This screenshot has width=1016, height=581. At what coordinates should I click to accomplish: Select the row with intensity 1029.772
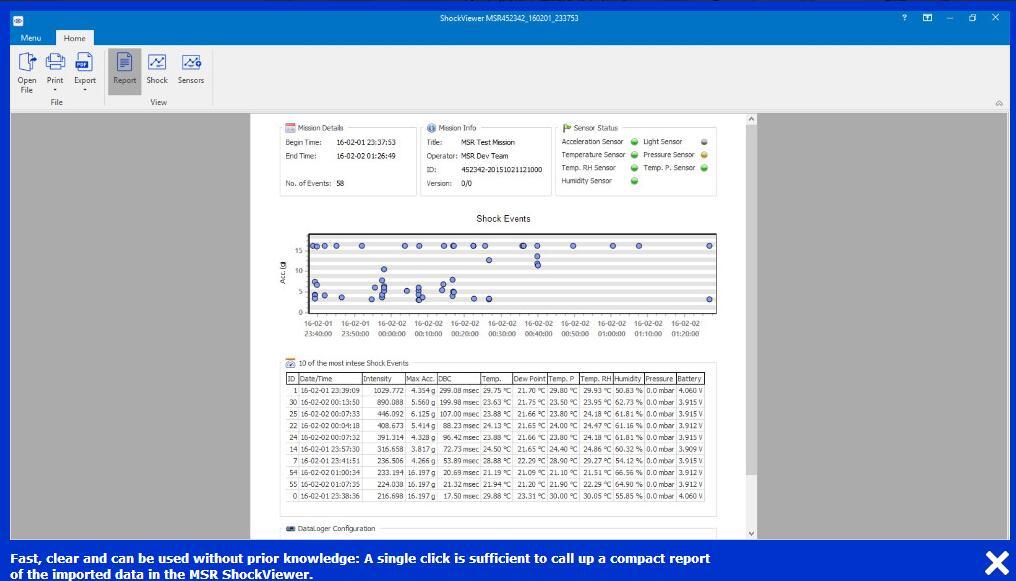coord(495,391)
